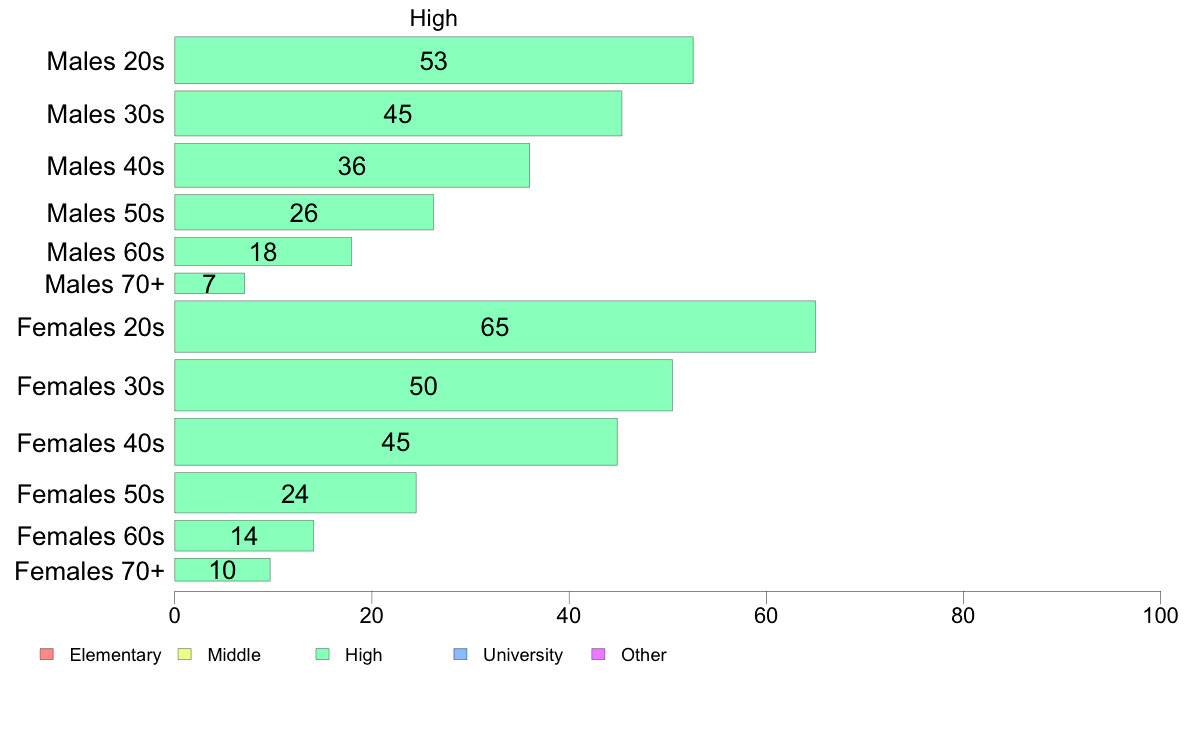Click the Males 50s bar labeled 26
Viewport: 1188px width, 736px height.
tap(305, 212)
